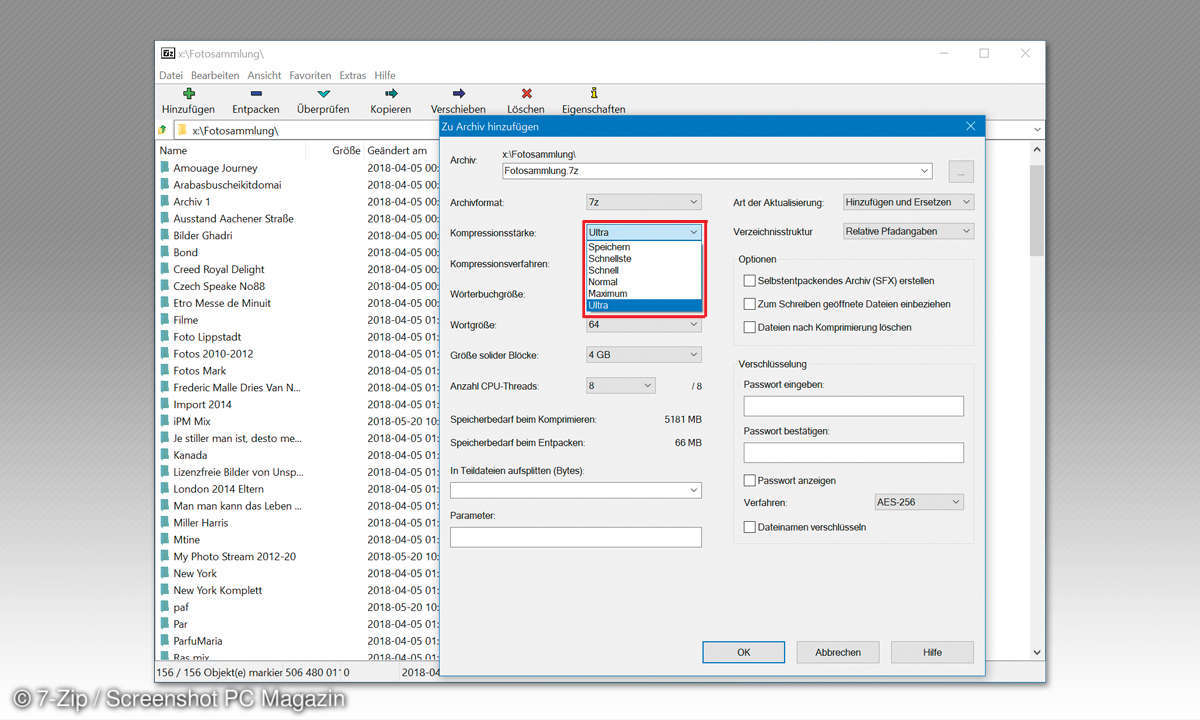Click the Hinzufügen add toolbar icon
The height and width of the screenshot is (720, 1200).
(189, 93)
